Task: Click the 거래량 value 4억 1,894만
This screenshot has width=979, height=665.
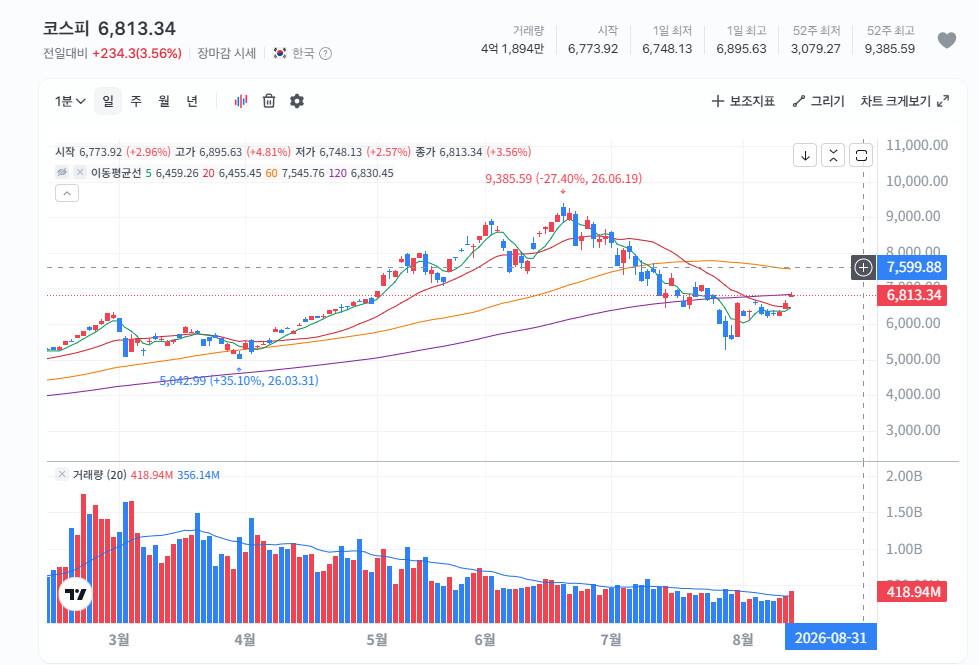Action: pyautogui.click(x=512, y=49)
